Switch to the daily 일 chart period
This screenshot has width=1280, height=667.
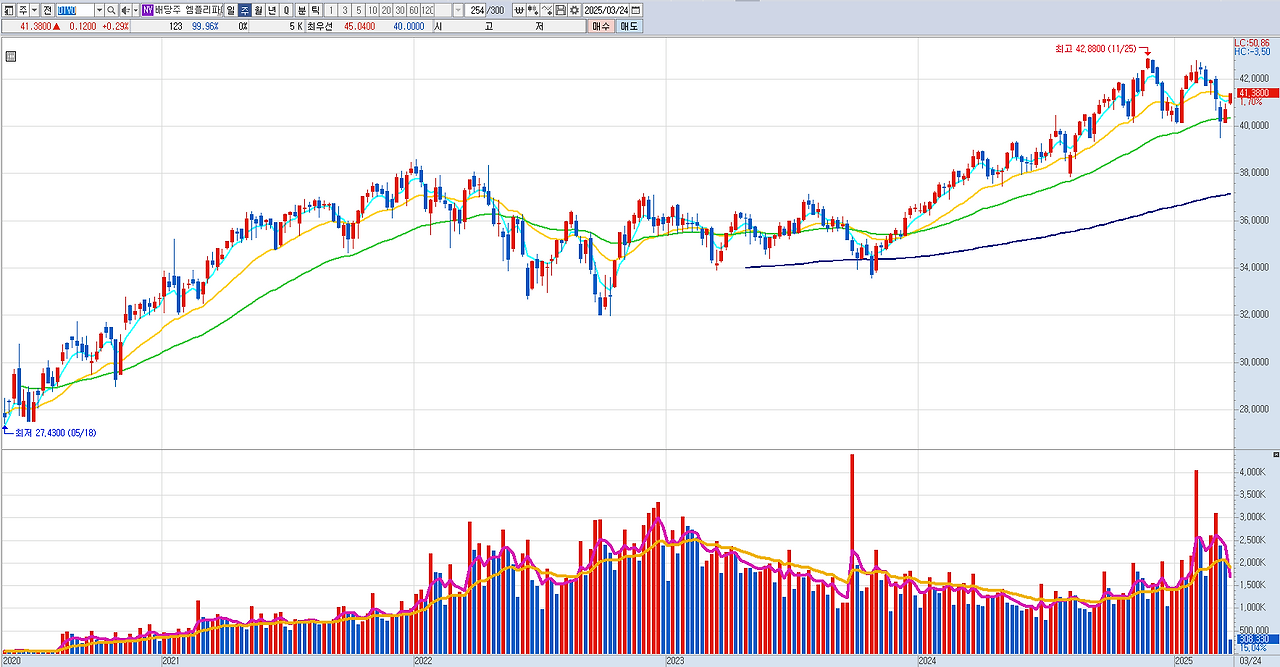231,10
